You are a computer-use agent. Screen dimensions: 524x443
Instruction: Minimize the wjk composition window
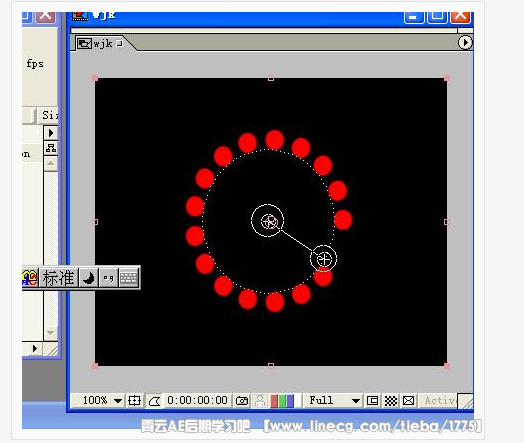coord(414,17)
